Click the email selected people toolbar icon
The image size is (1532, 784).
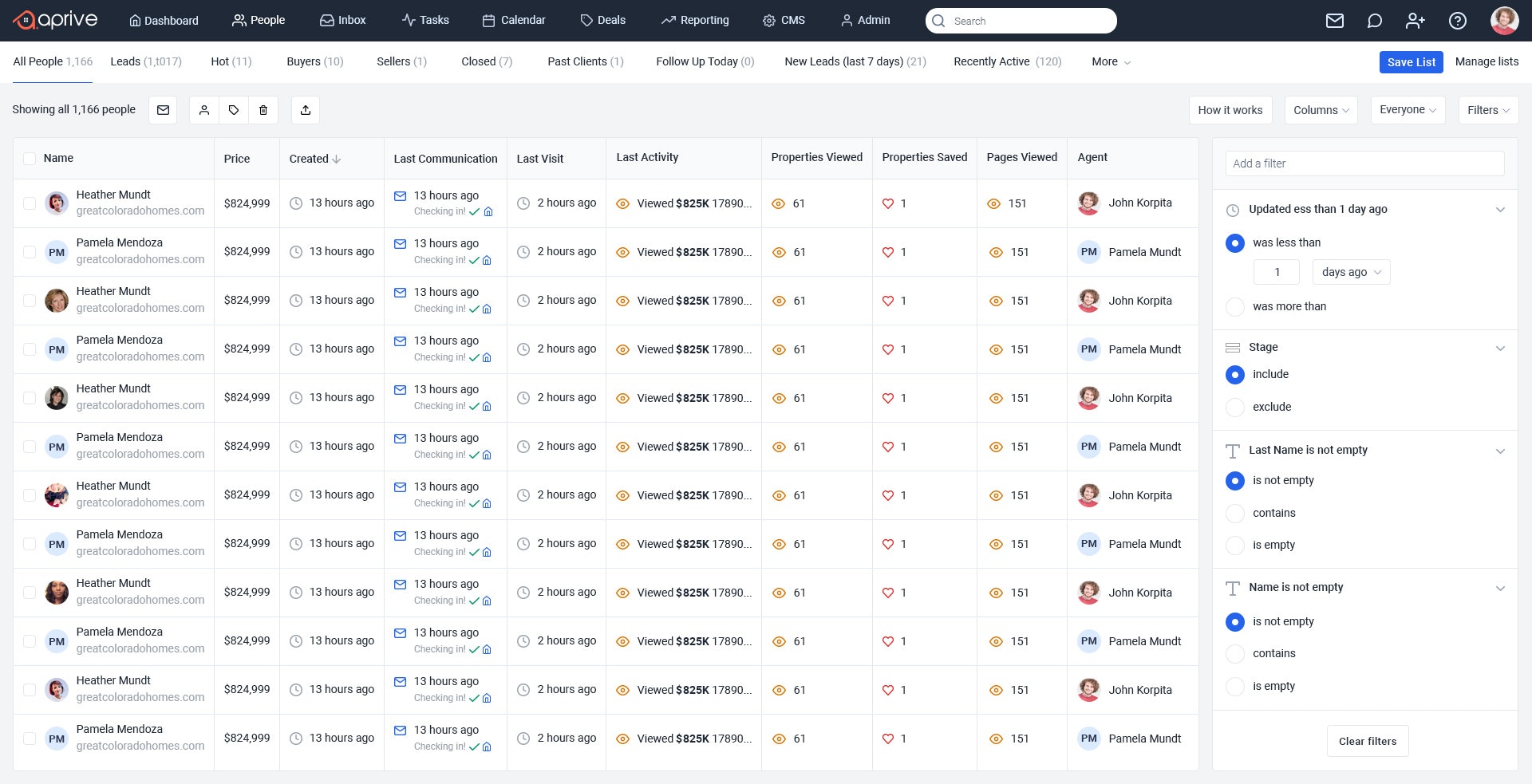point(163,110)
